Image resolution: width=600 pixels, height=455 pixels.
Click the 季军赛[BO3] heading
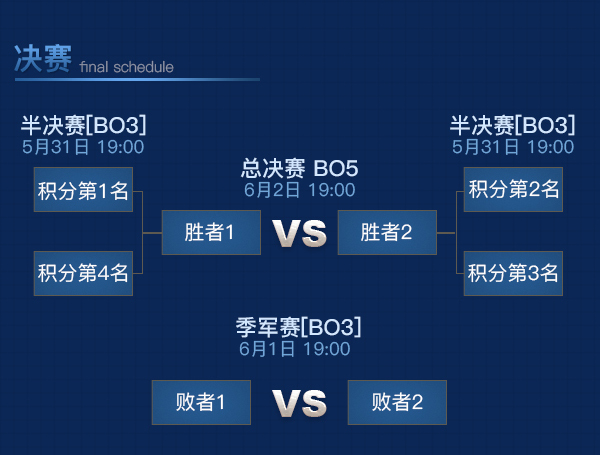point(298,327)
